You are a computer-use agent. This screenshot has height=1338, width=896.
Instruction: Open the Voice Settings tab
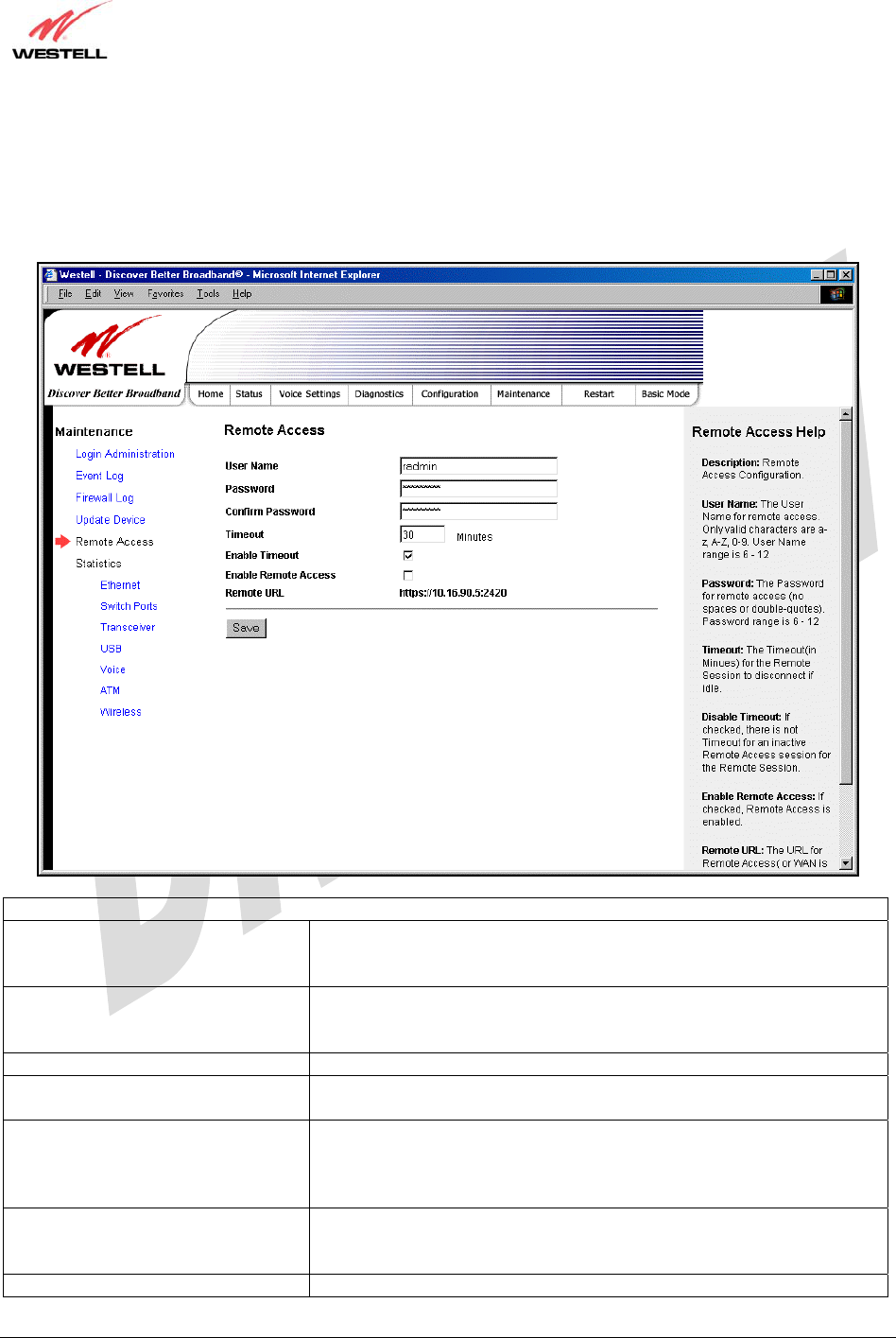(310, 394)
